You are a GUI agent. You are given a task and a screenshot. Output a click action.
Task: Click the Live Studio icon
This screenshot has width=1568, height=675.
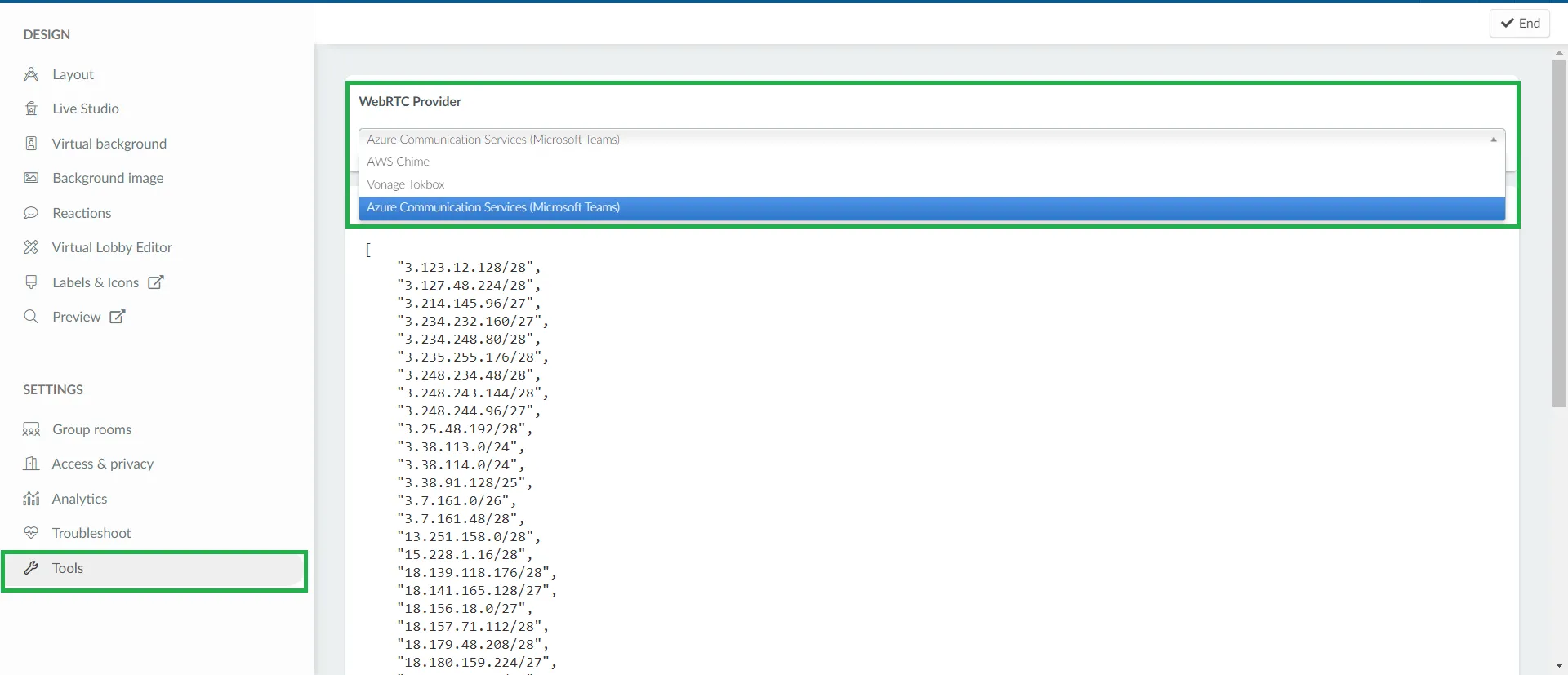pos(31,109)
